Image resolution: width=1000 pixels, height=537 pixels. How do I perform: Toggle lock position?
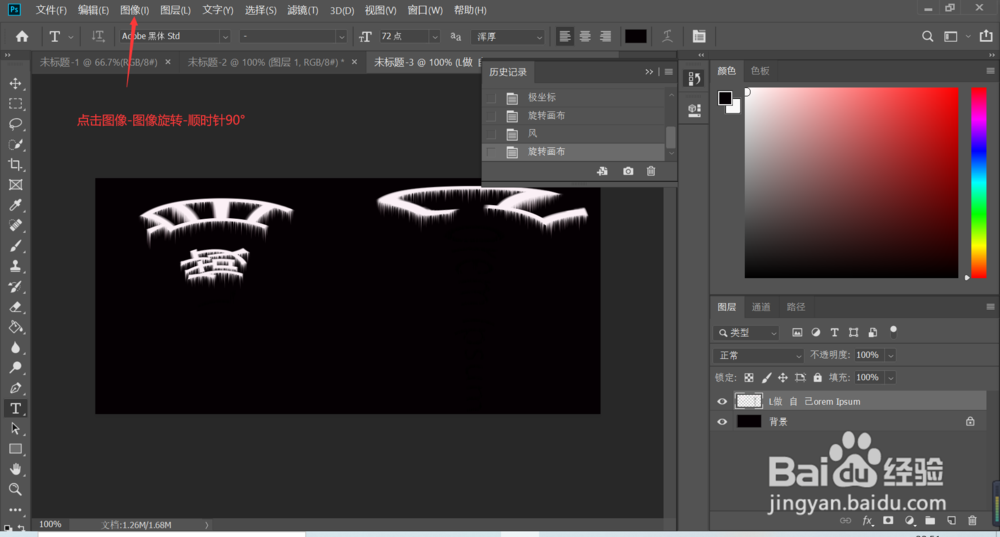coord(783,378)
